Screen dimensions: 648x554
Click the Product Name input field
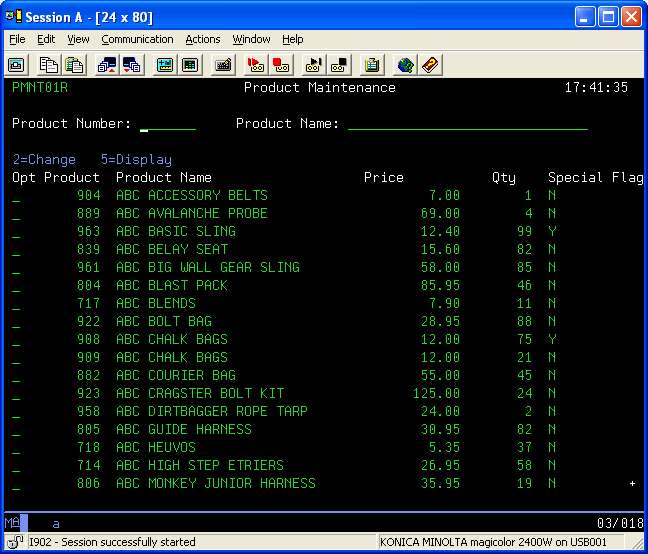(x=468, y=124)
